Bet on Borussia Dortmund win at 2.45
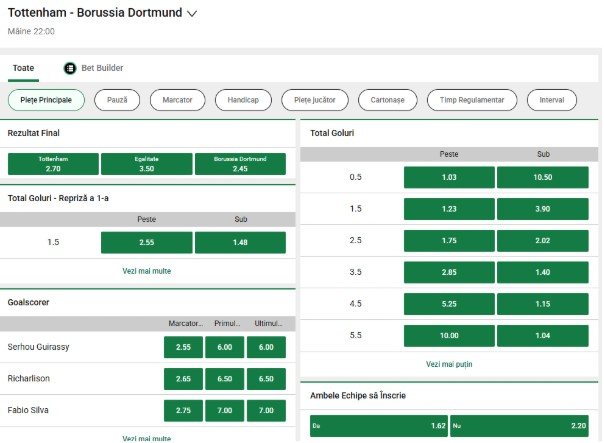604x443 pixels. 240,164
